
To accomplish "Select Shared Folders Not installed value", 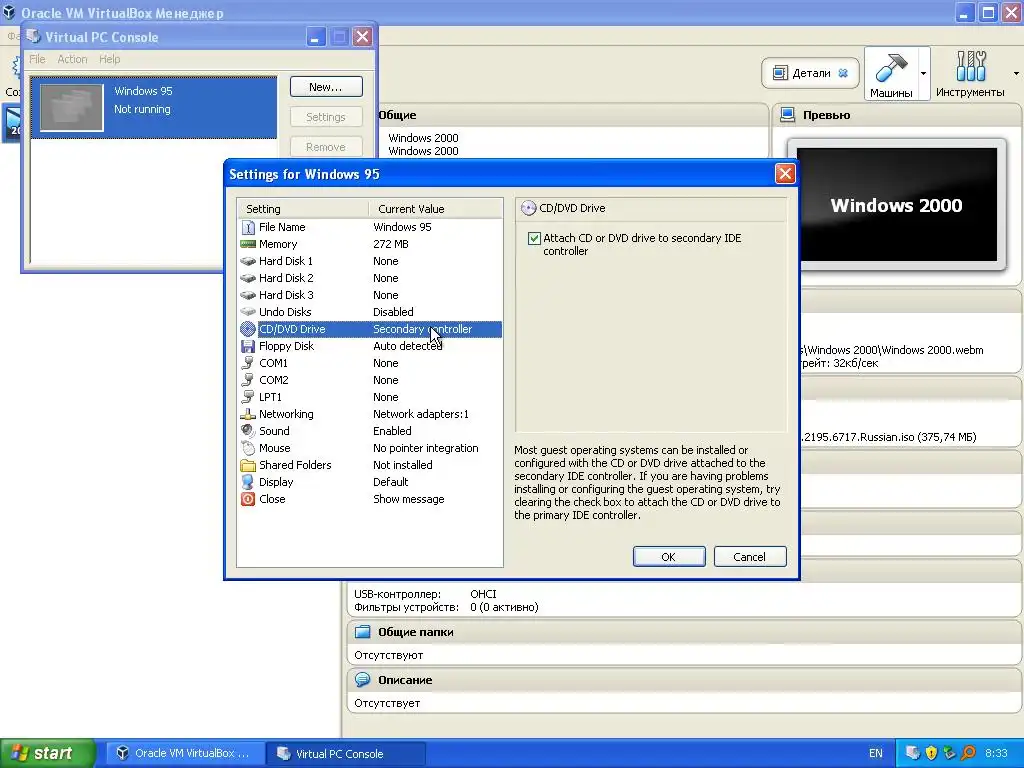I will point(402,465).
